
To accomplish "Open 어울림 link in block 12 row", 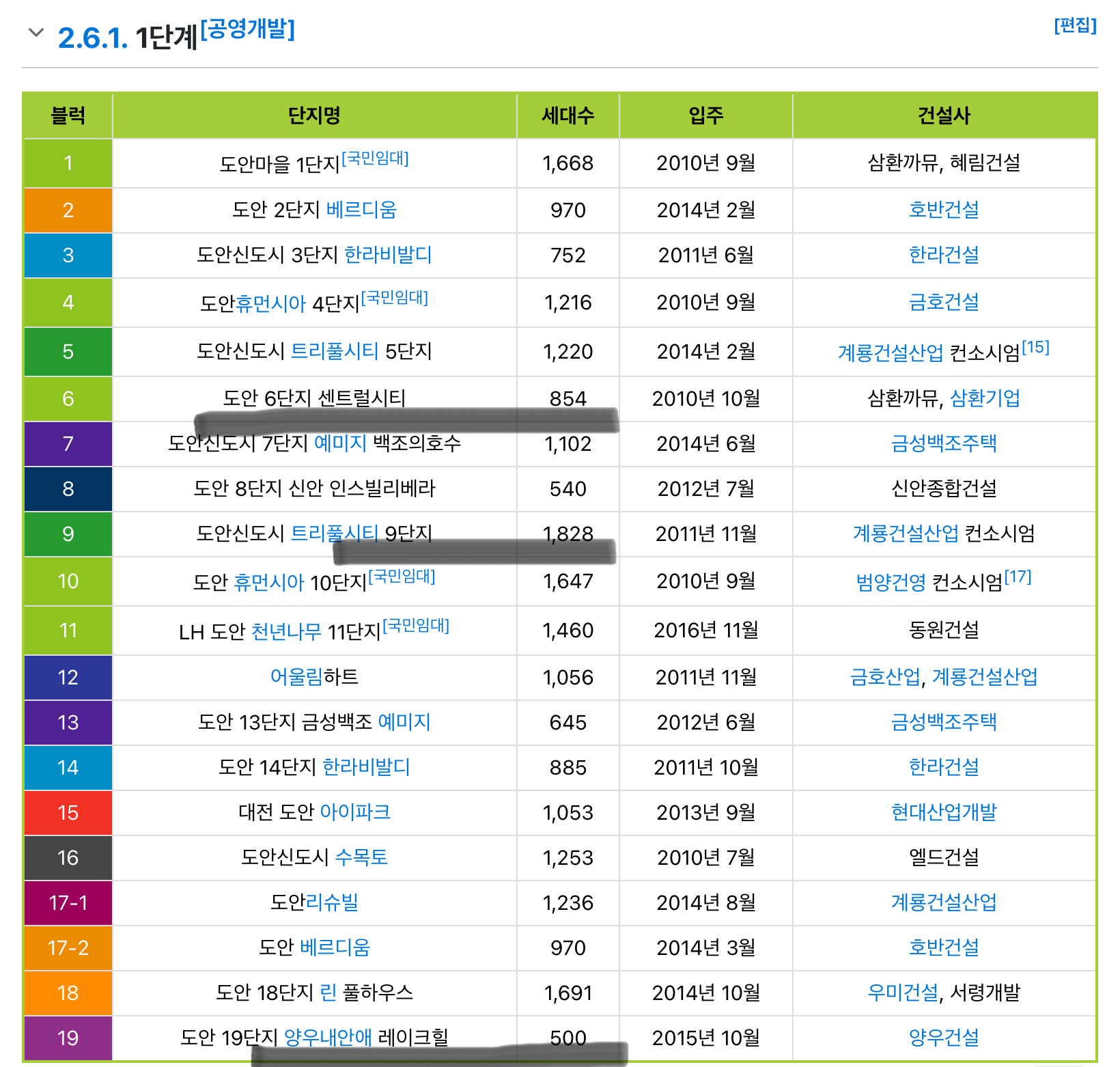I will tap(296, 677).
